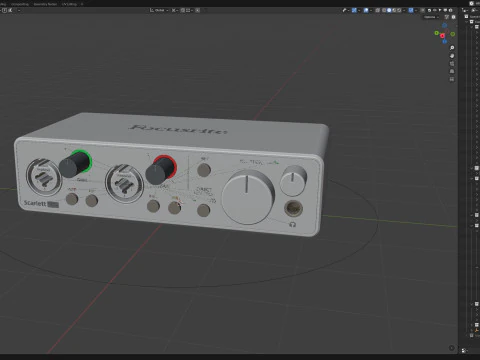The width and height of the screenshot is (480, 360).
Task: Switch to Rendered viewport shading
Action: coord(399,10)
